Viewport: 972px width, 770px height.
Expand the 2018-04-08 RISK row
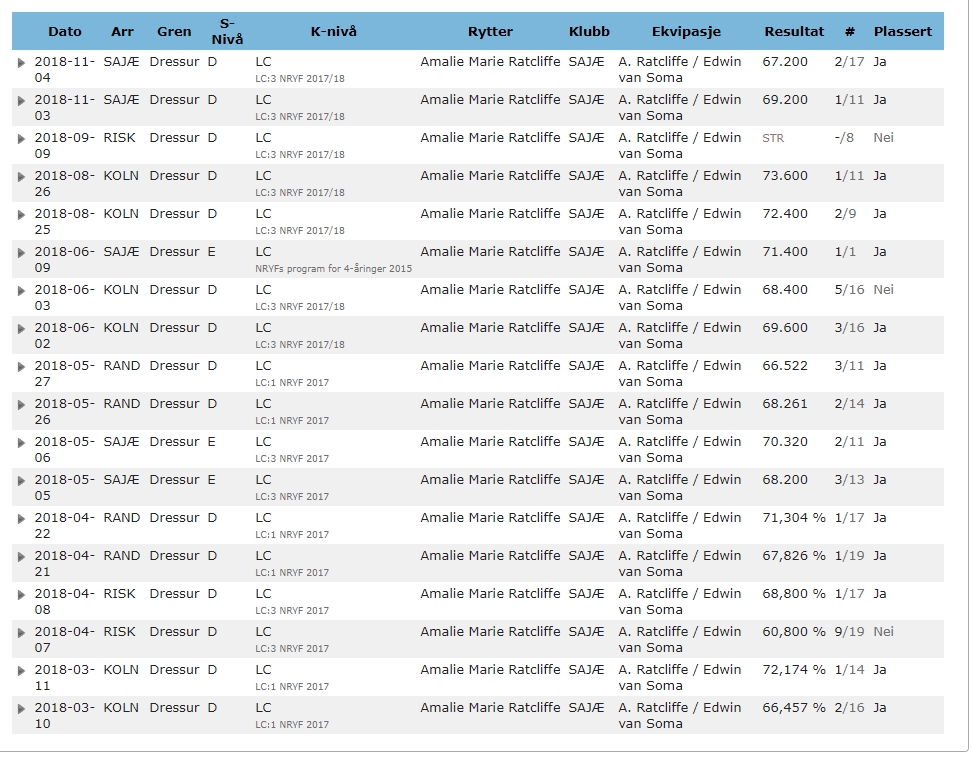(21, 594)
